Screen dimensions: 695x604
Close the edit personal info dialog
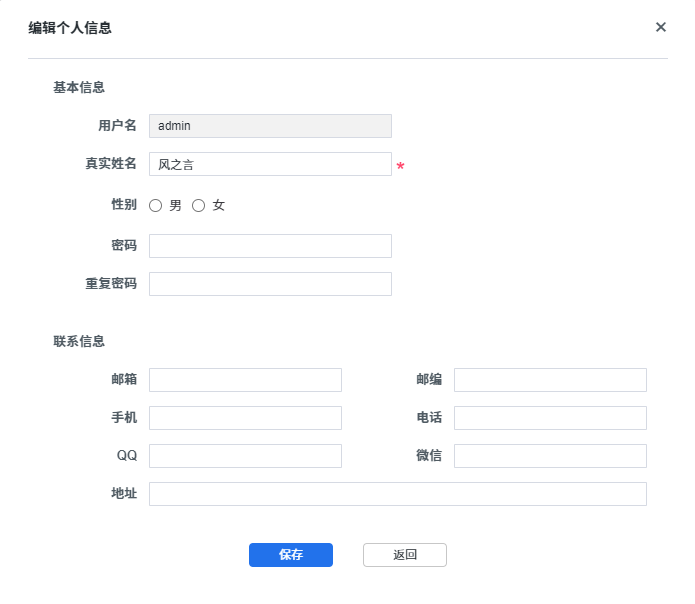660,27
